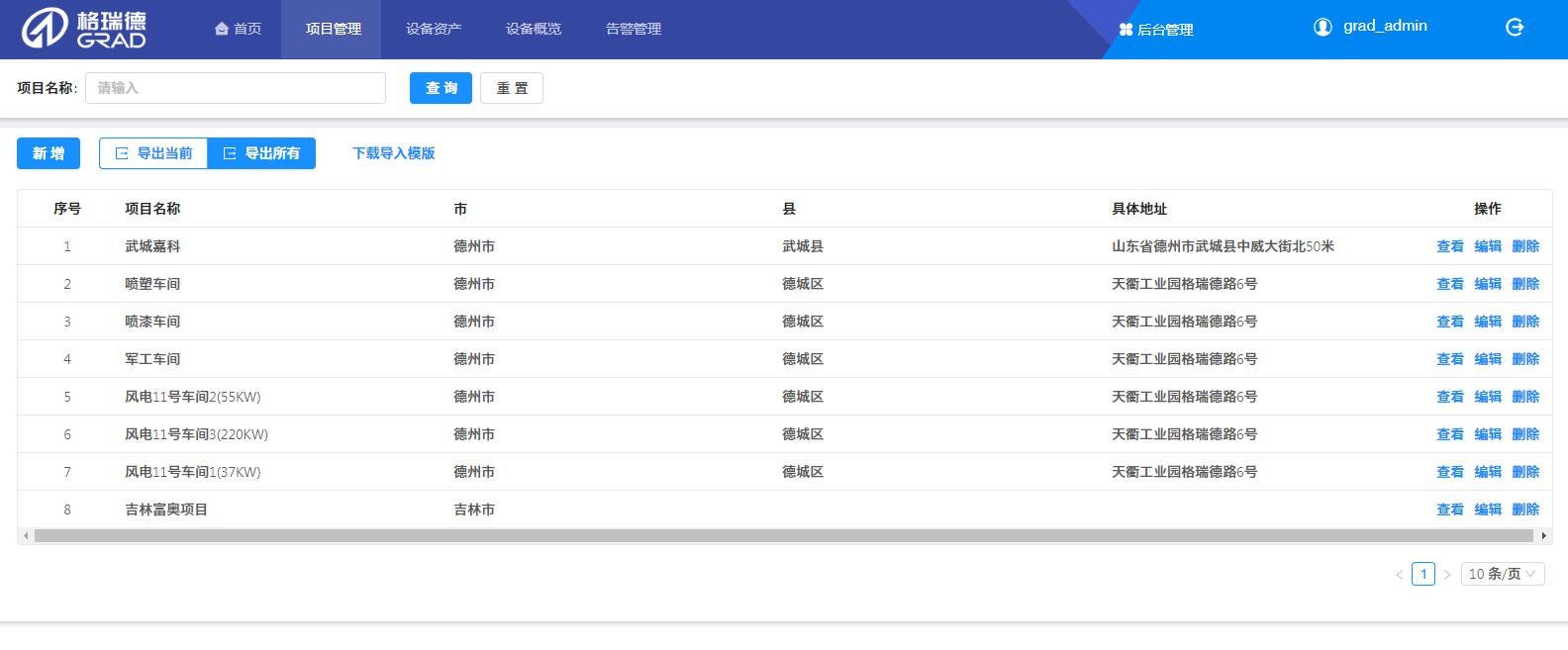Click the 项目名称 input field

[x=236, y=88]
